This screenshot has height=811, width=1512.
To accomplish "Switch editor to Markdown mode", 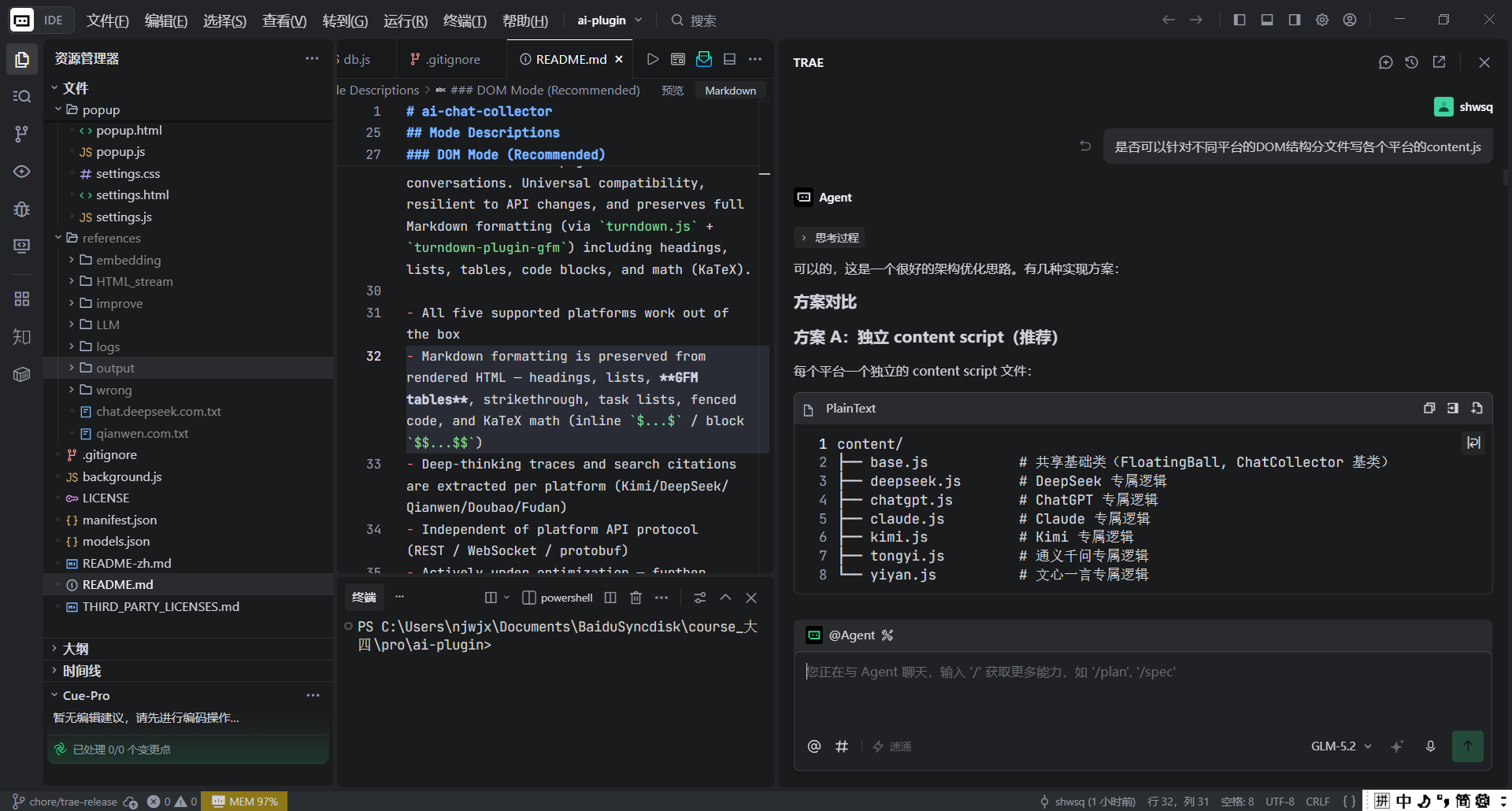I will (x=730, y=91).
